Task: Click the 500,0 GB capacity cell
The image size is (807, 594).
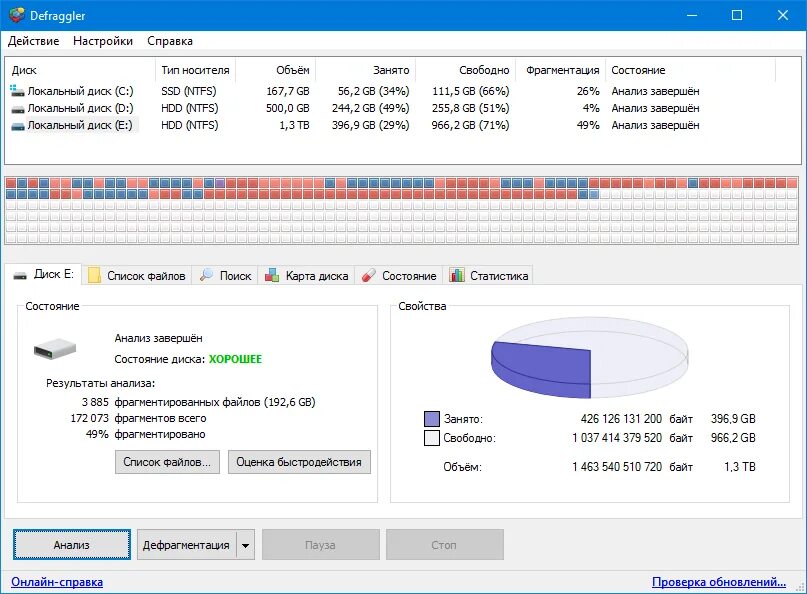Action: pos(288,108)
